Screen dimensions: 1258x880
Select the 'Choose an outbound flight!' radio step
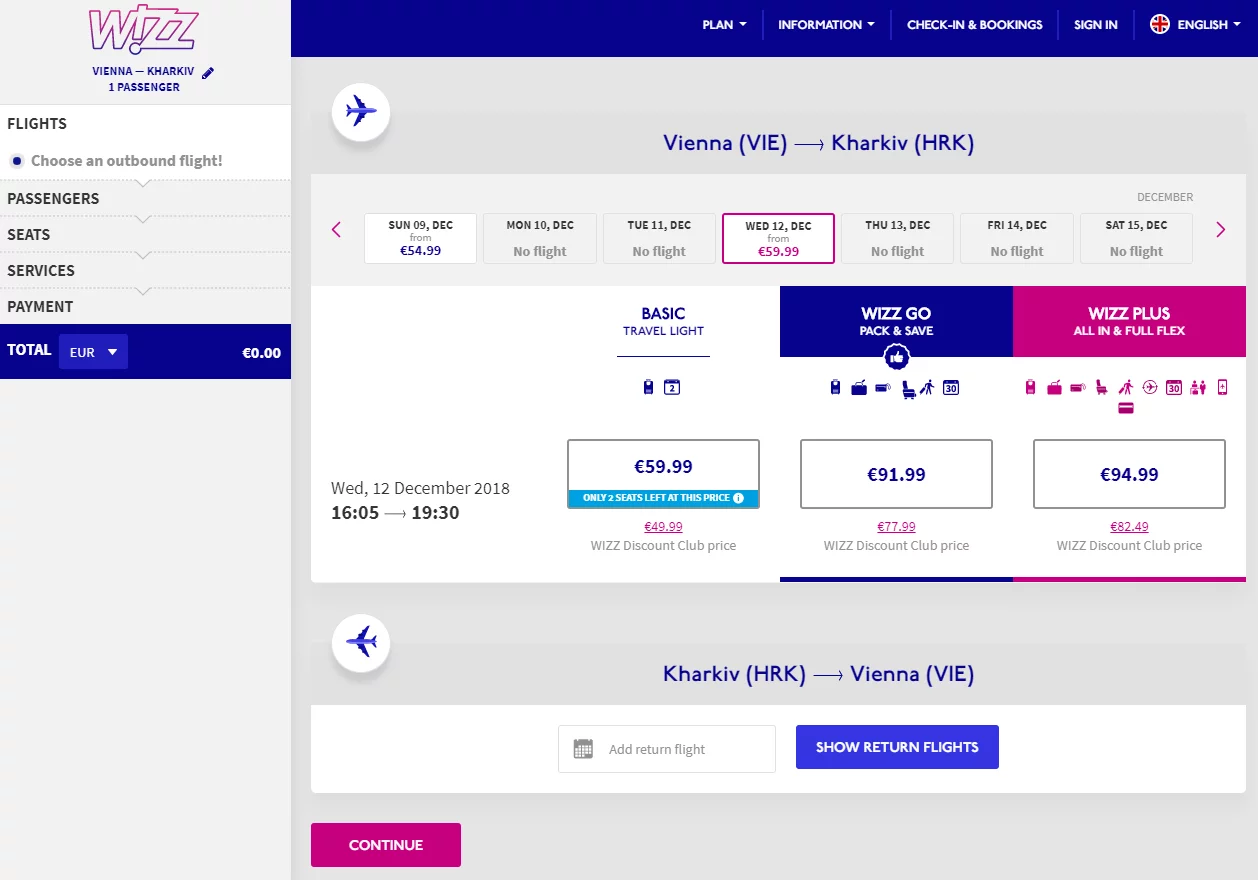point(17,161)
